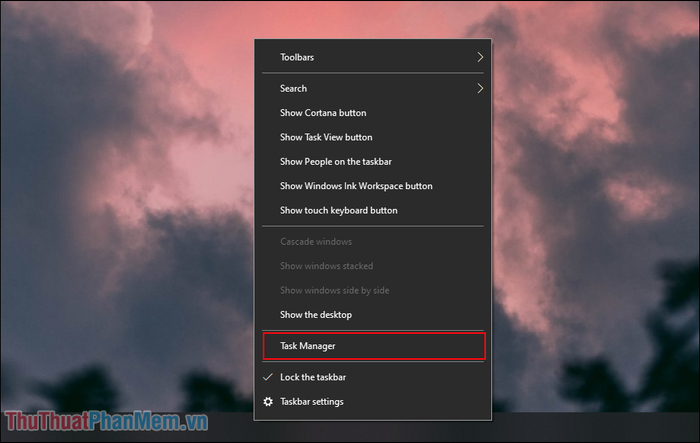Toggle Lock the taskbar option

[373, 377]
